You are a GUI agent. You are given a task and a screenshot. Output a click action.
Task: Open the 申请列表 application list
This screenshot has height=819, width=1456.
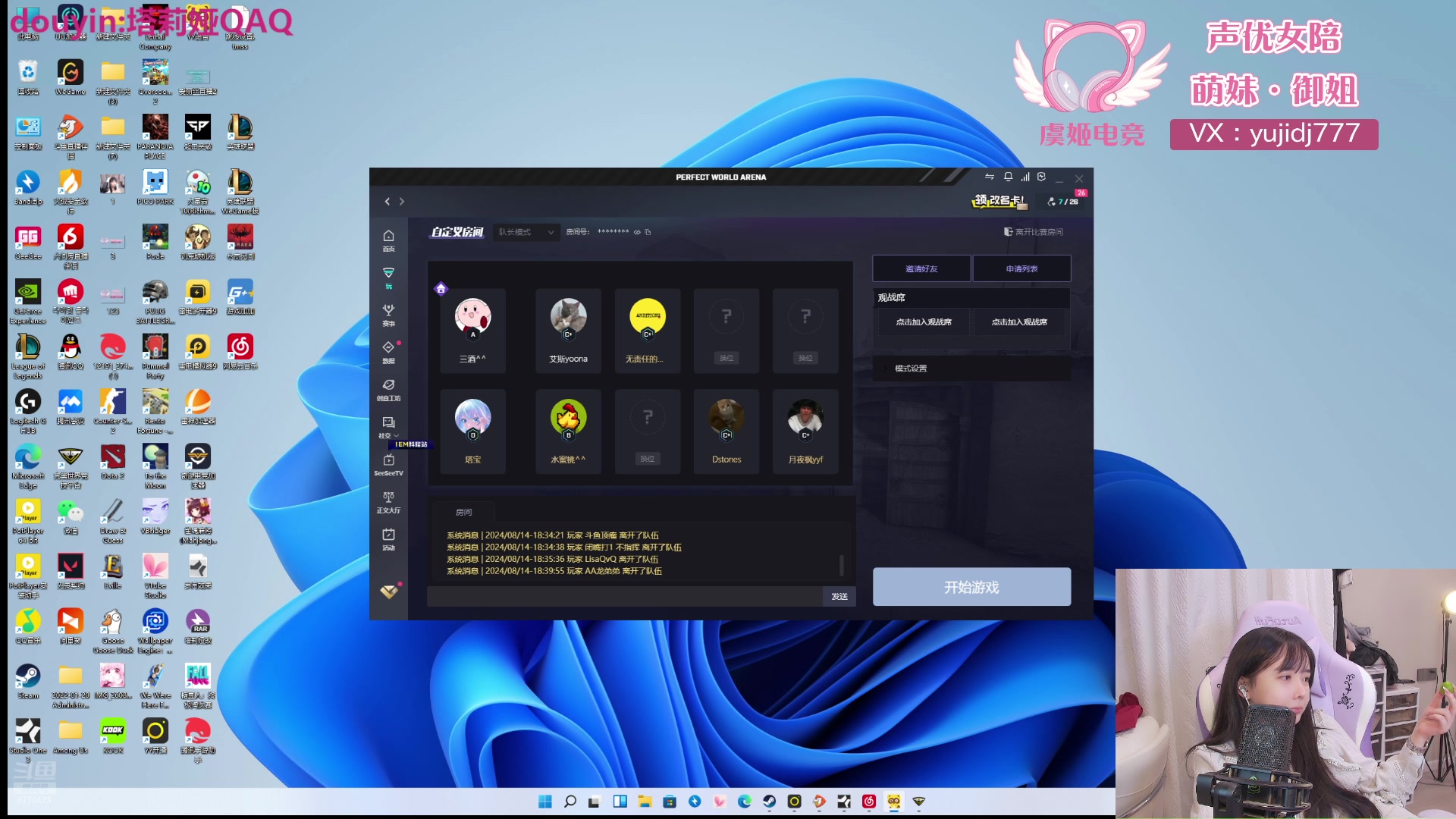point(1021,268)
